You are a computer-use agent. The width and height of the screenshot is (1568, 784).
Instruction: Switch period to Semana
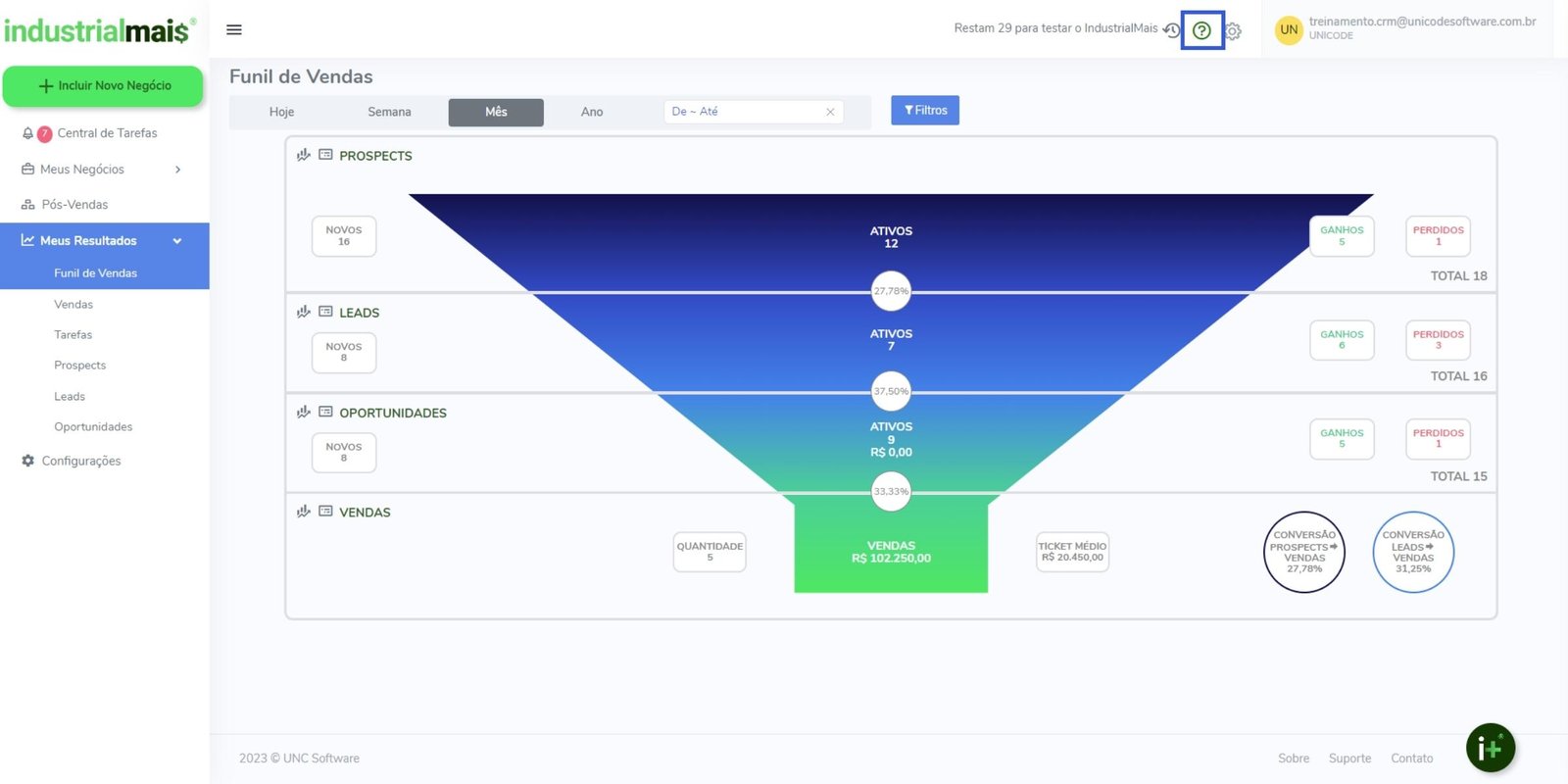(x=389, y=112)
